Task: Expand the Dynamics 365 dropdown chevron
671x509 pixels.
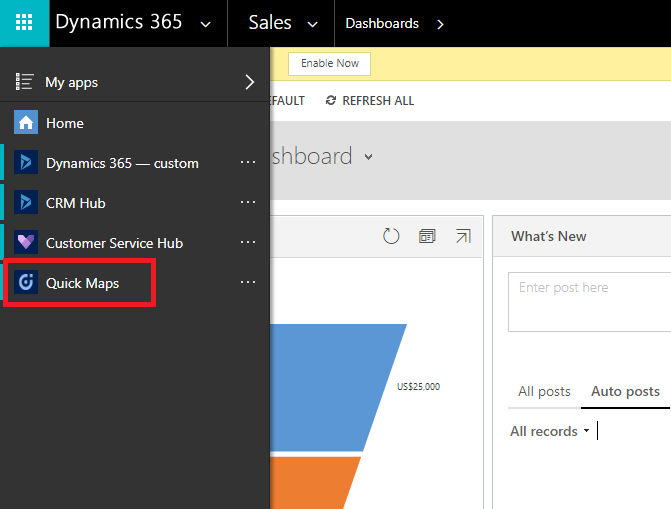Action: coord(206,24)
